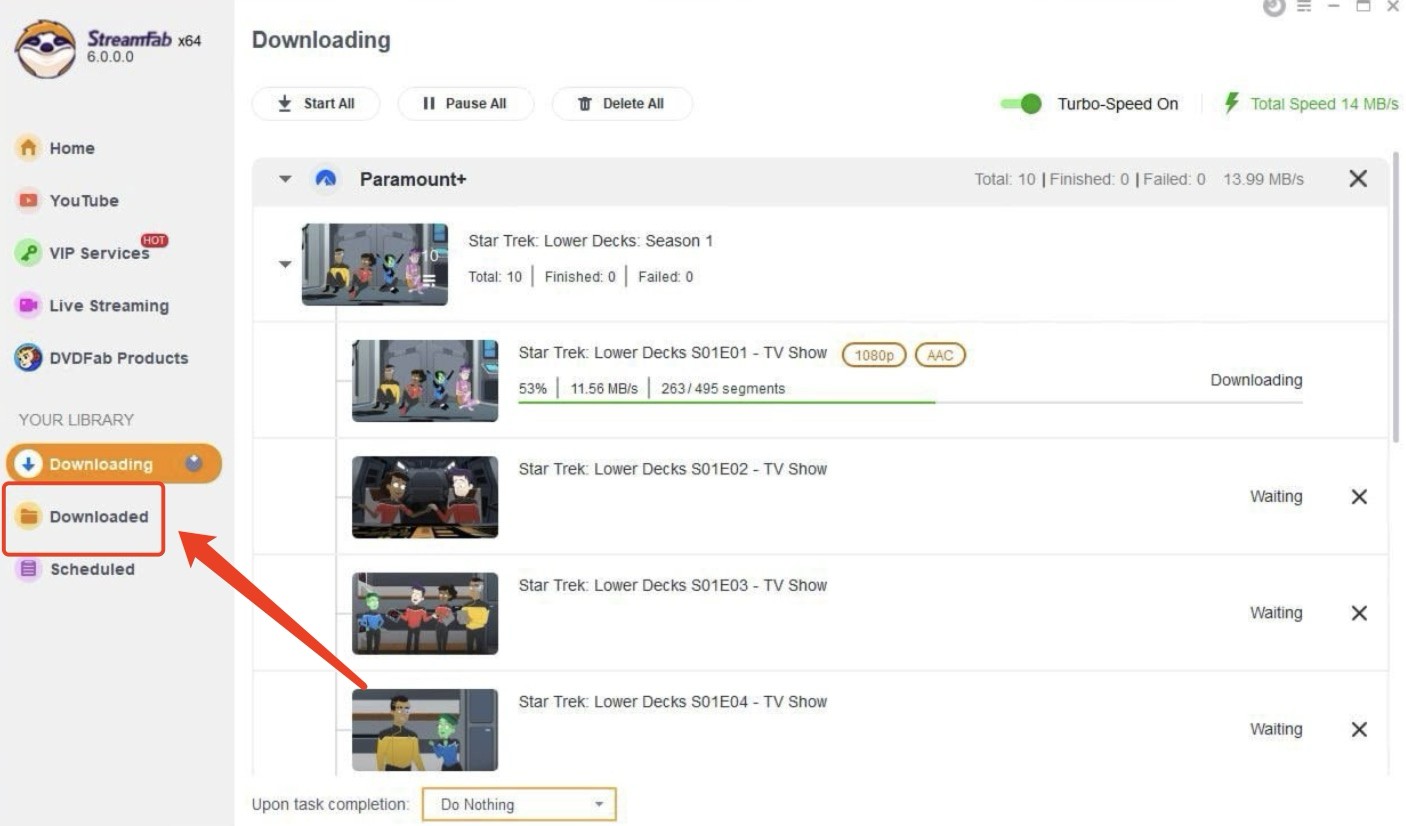Viewport: 1406px width, 826px height.
Task: Turn off Turbo-Speed switch
Action: pyautogui.click(x=1021, y=104)
